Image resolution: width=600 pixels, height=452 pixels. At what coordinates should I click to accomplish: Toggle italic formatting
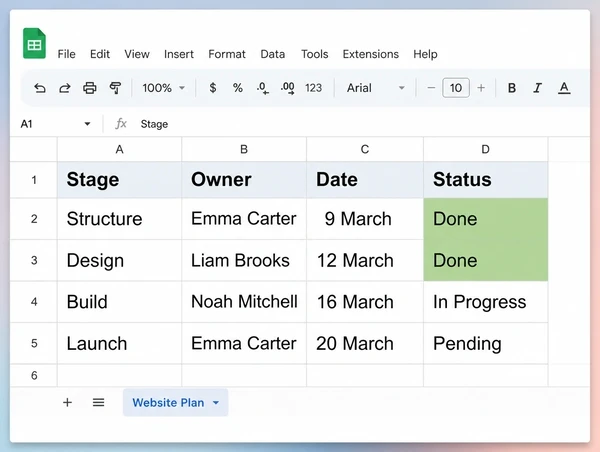pyautogui.click(x=537, y=88)
